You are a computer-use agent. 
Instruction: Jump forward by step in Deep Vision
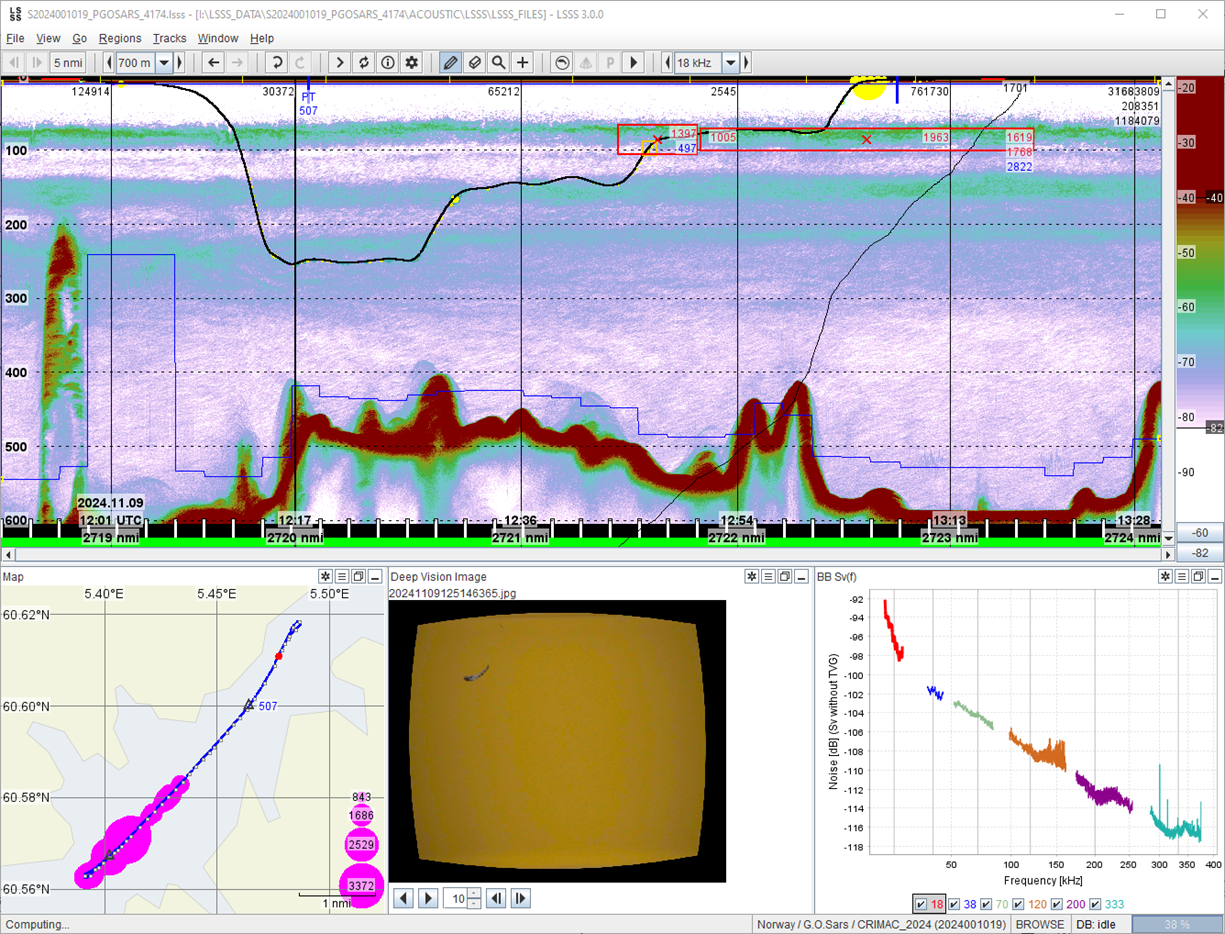pyautogui.click(x=520, y=898)
